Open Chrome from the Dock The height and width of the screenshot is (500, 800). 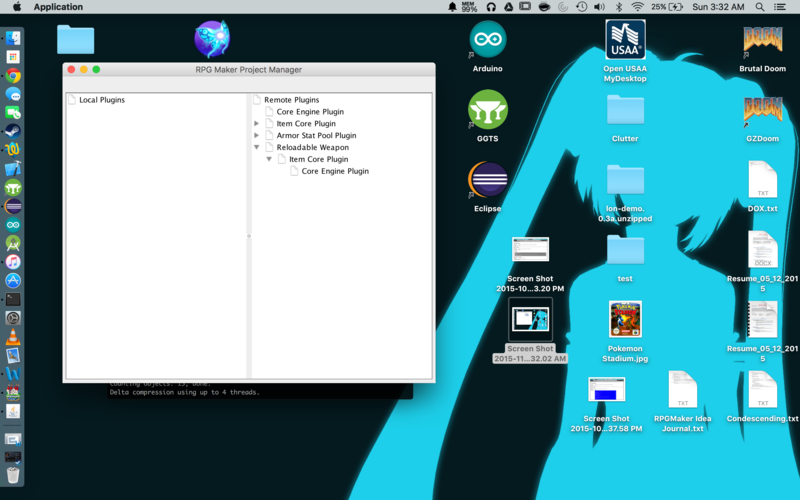13,75
